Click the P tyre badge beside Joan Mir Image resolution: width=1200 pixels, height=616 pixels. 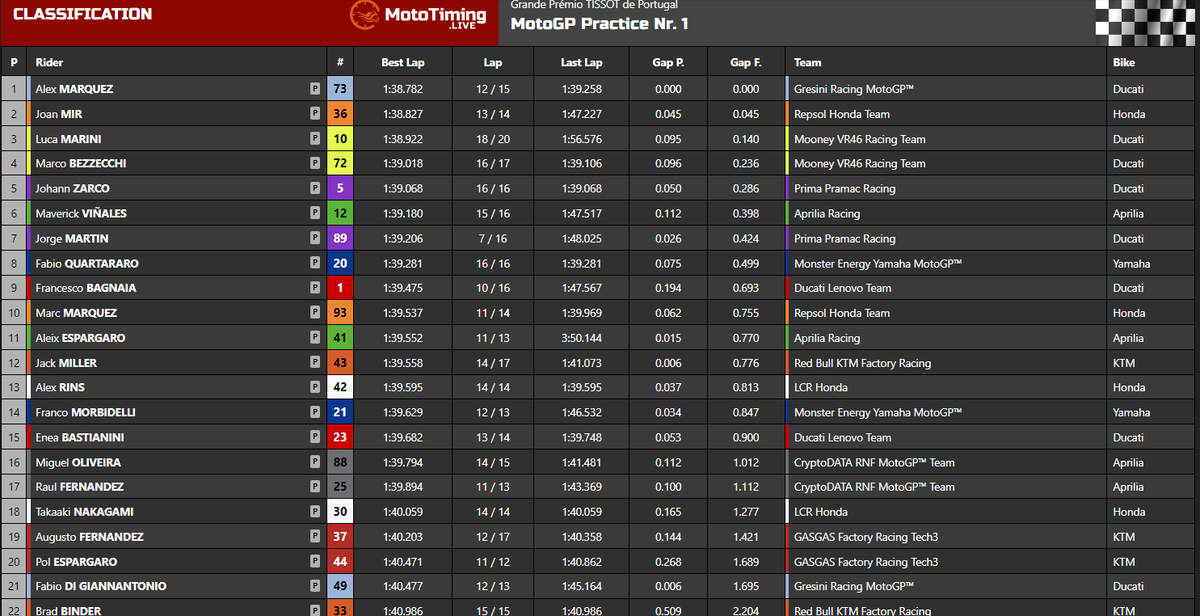tap(315, 114)
